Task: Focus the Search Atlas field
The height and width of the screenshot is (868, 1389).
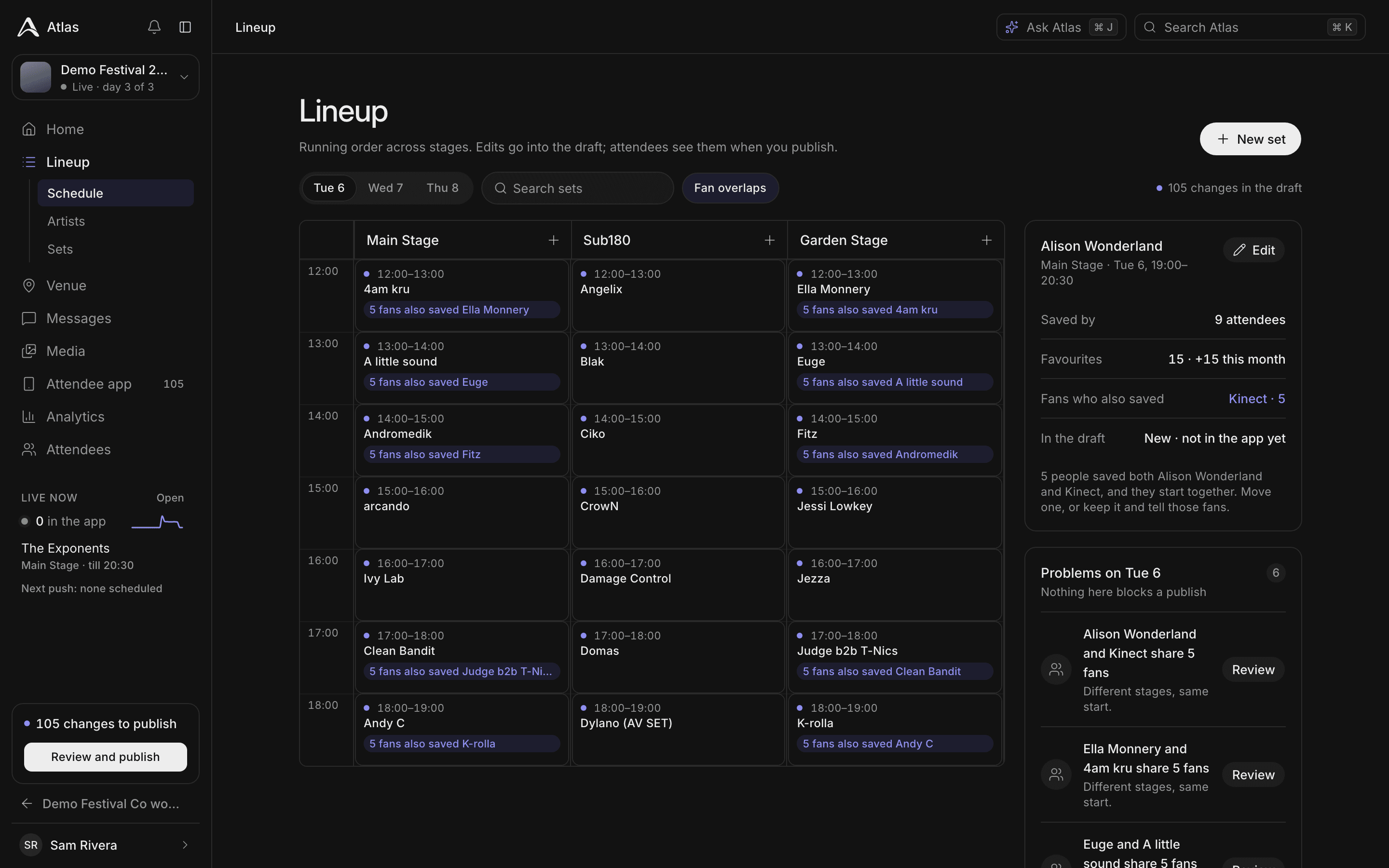Action: tap(1250, 27)
